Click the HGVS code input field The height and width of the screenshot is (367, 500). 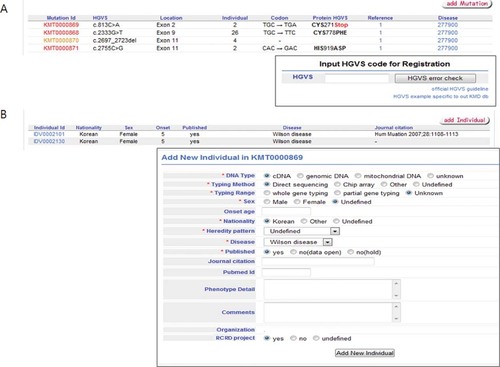pos(357,78)
